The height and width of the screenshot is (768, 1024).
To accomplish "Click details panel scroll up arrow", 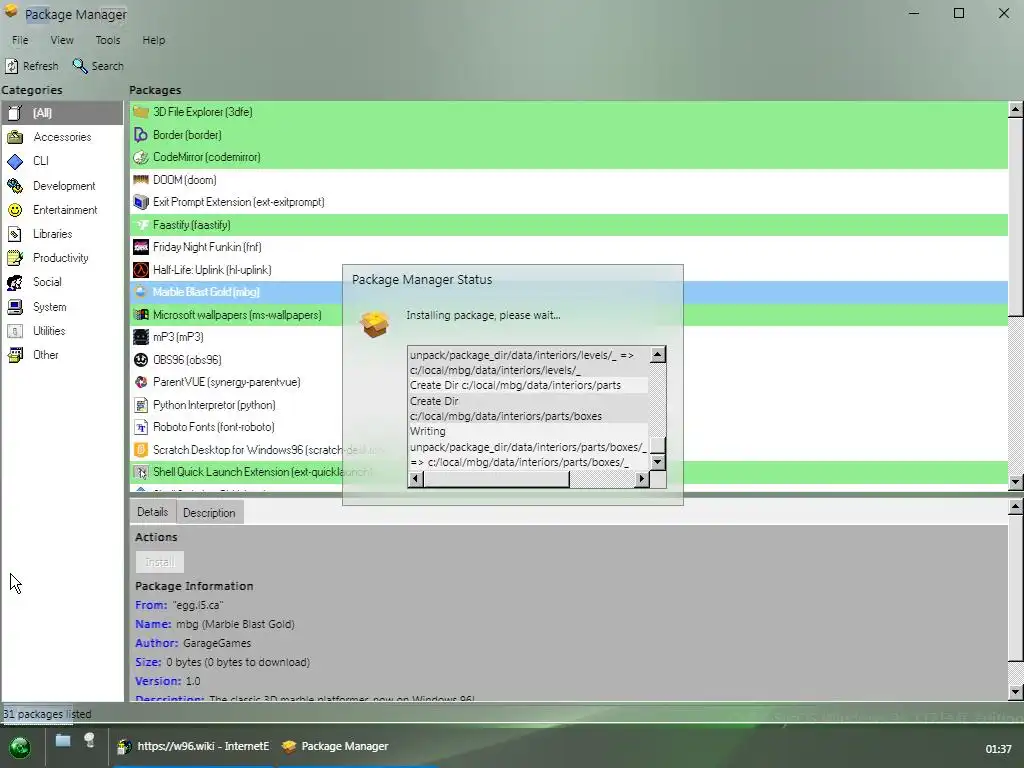I will click(1016, 507).
